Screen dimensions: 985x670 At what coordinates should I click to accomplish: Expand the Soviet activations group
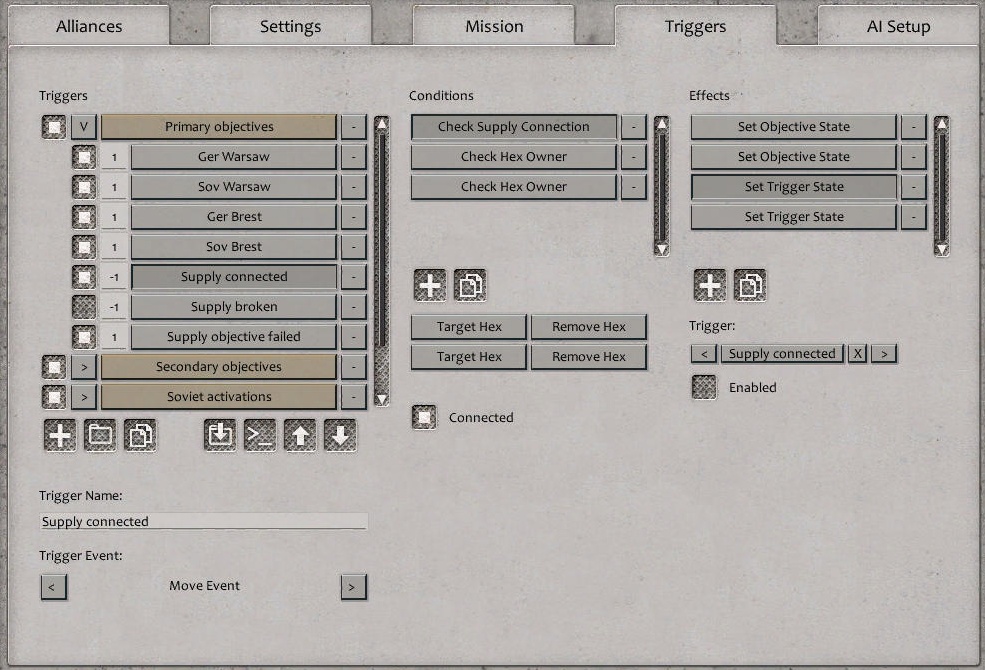(84, 397)
